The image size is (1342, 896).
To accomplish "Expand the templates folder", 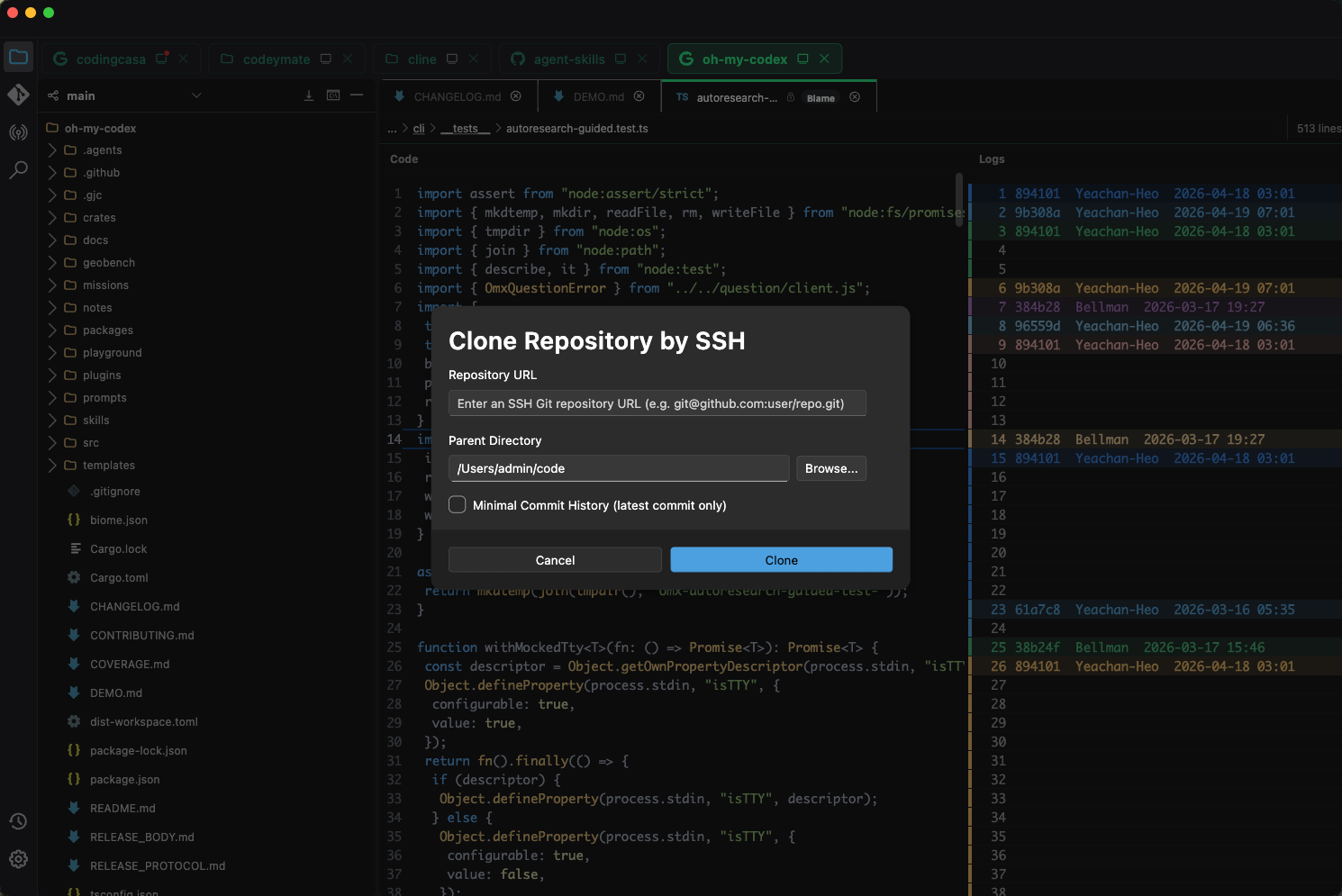I will click(52, 466).
